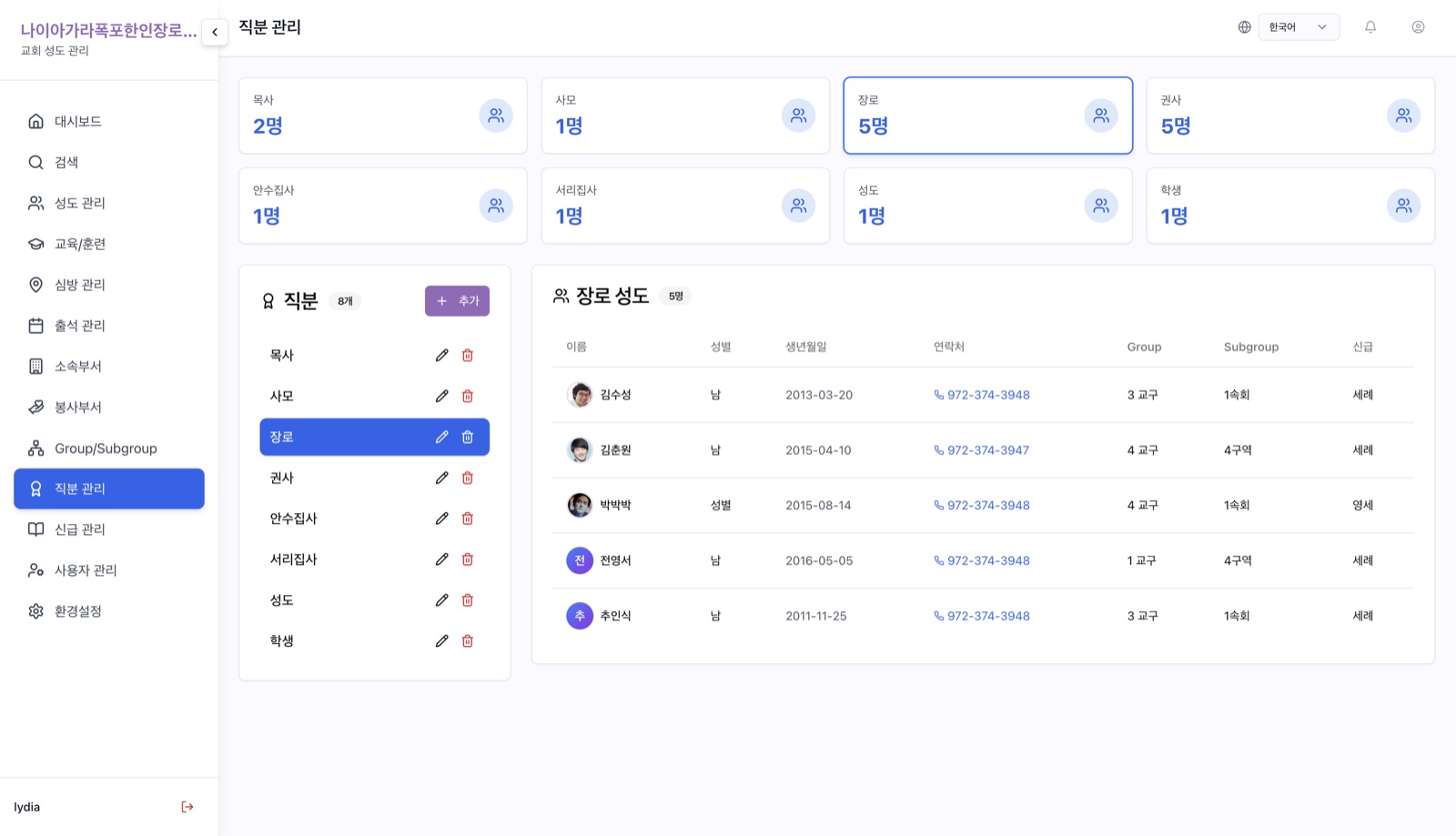Edit the 장로 role with pencil icon
1456x836 pixels.
(441, 437)
